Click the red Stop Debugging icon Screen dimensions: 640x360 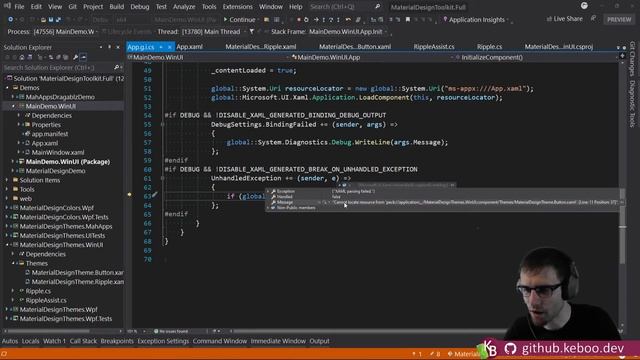(299, 20)
